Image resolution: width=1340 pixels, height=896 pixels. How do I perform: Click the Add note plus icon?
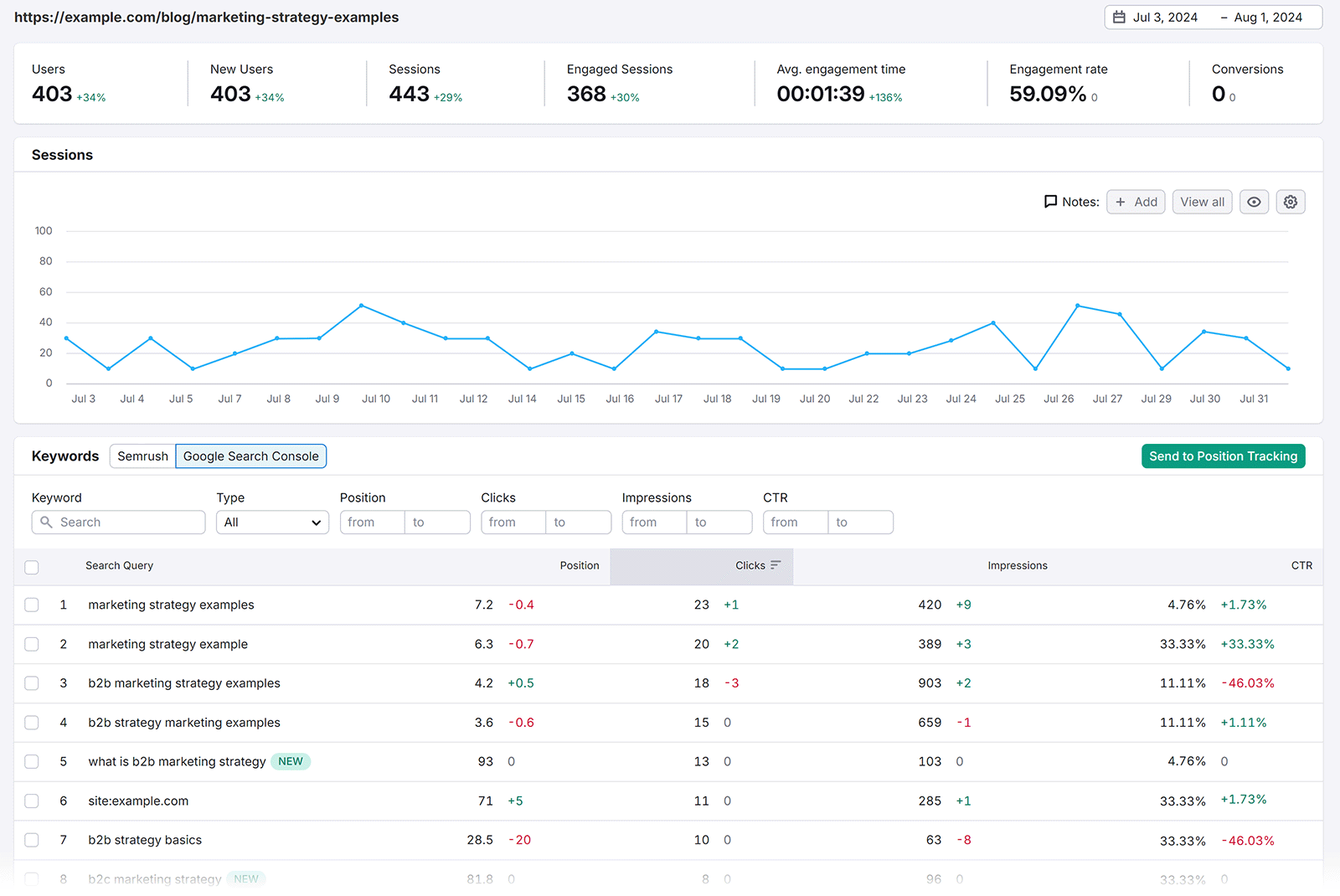click(1122, 201)
